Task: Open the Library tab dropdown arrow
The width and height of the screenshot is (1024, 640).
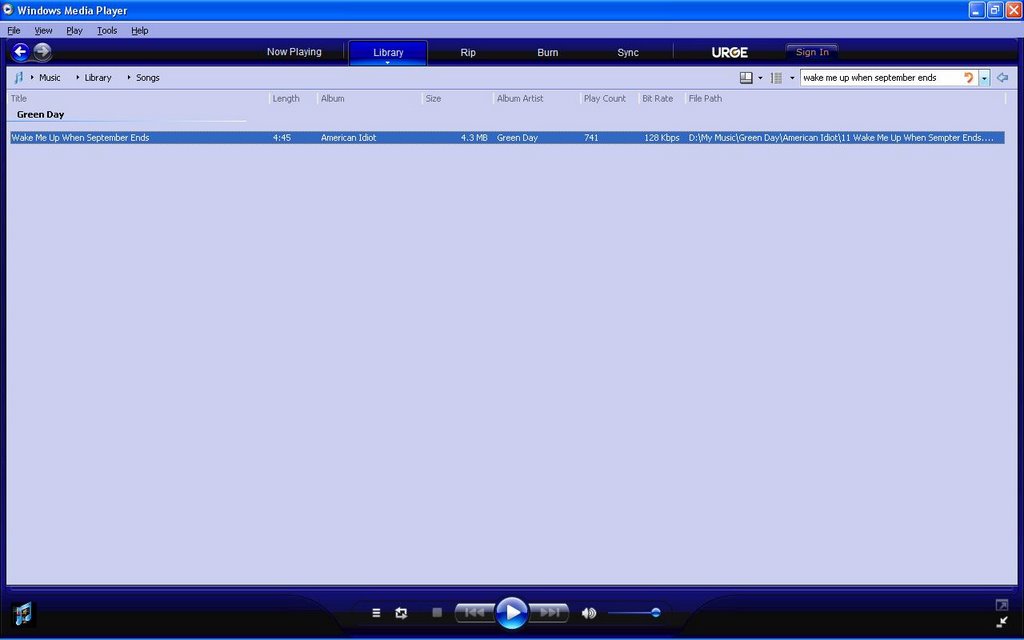Action: tap(388, 63)
